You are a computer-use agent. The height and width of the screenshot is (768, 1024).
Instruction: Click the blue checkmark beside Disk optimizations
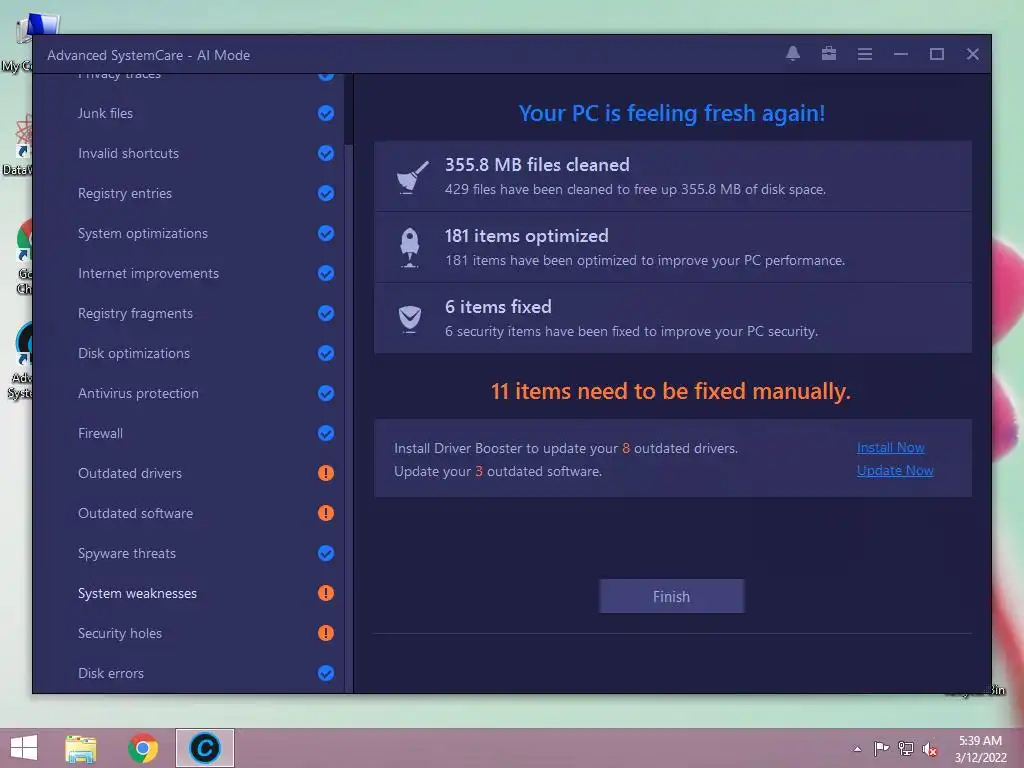coord(326,353)
